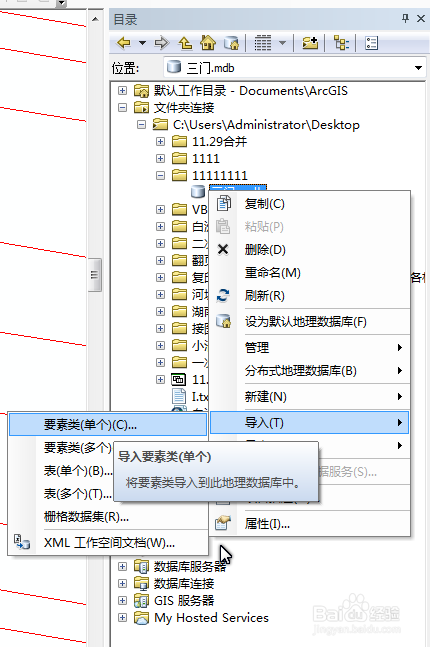Open the 新建(N) submenu
This screenshot has height=647, width=430.
[310, 397]
